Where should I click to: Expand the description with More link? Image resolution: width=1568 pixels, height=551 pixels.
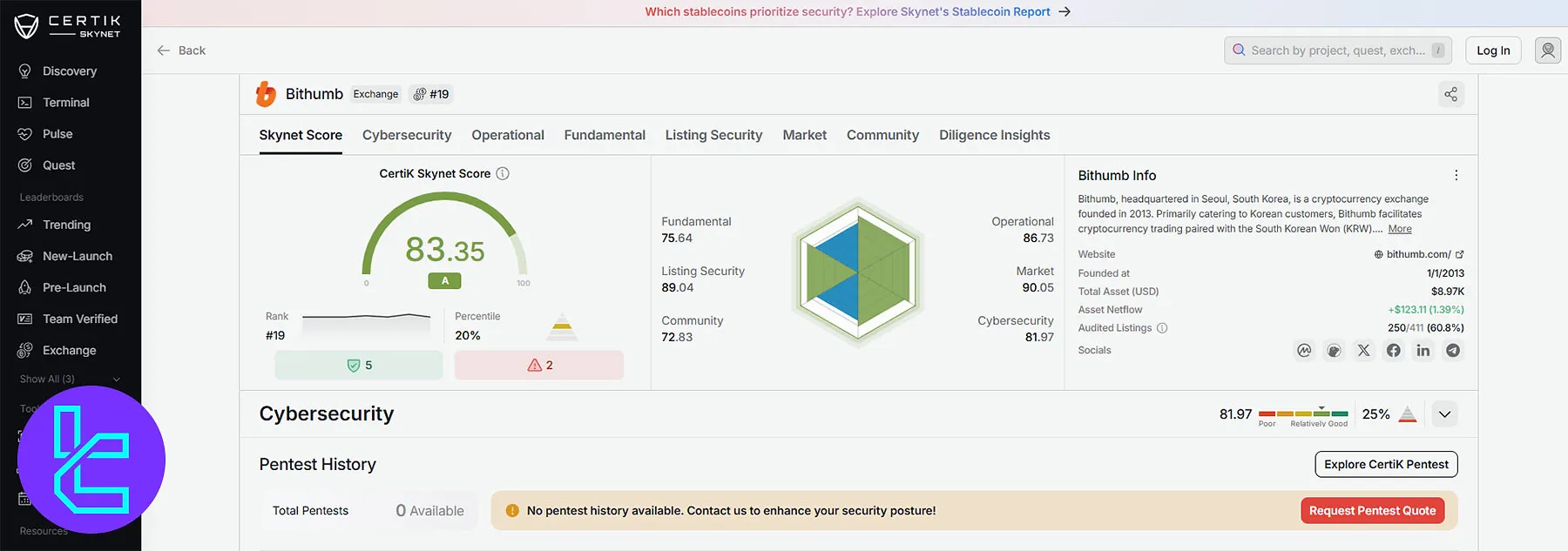tap(1400, 229)
